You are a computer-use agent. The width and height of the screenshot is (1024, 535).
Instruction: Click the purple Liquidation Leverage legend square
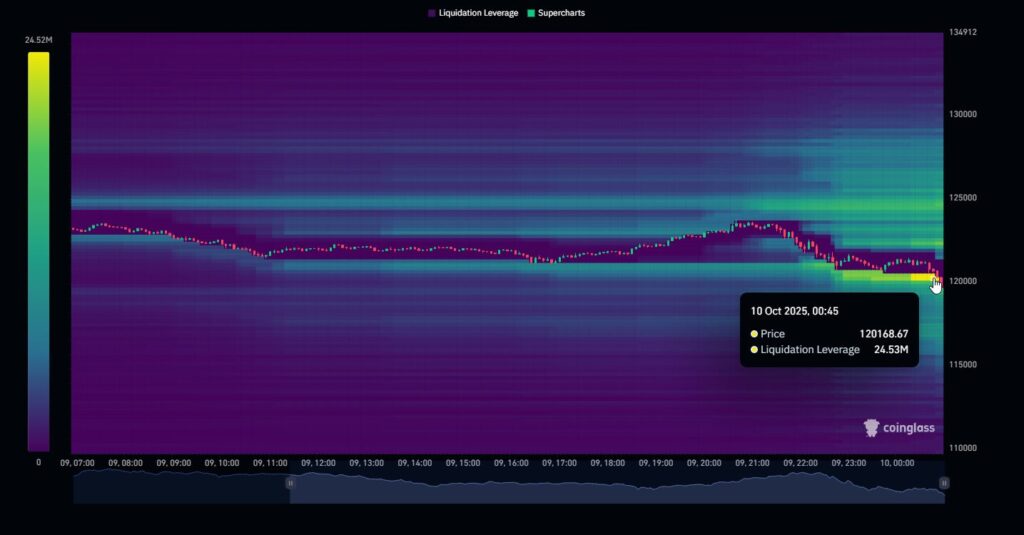[x=431, y=13]
